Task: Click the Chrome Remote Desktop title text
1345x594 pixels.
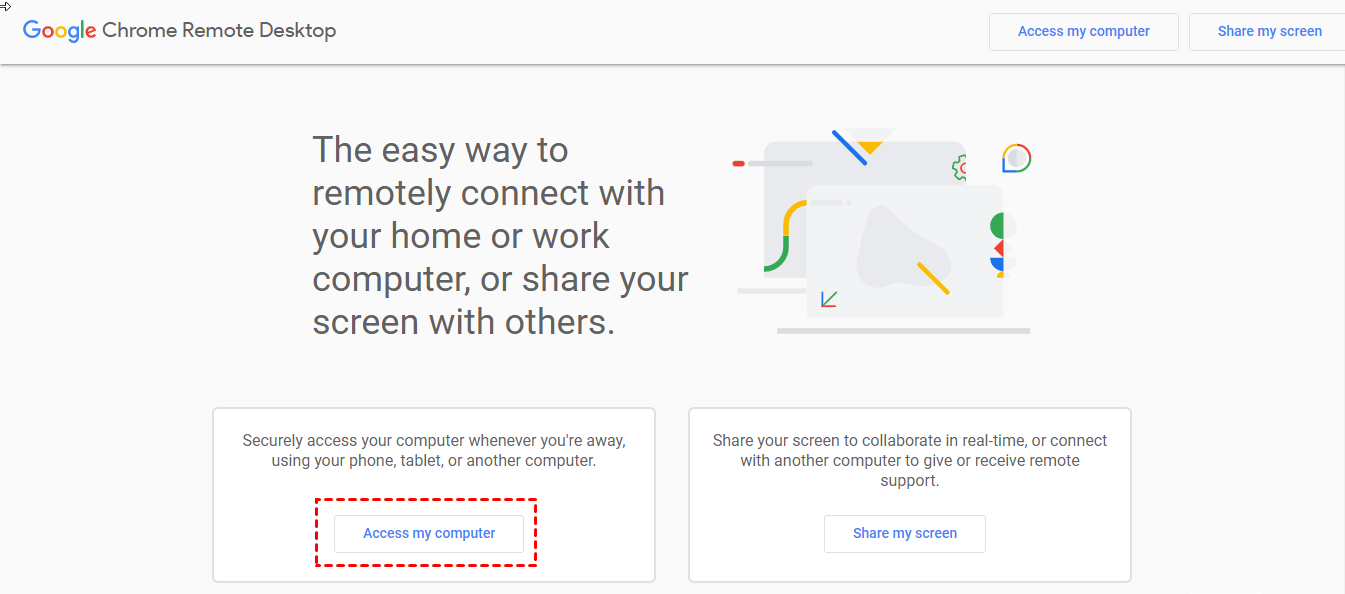Action: [x=219, y=31]
